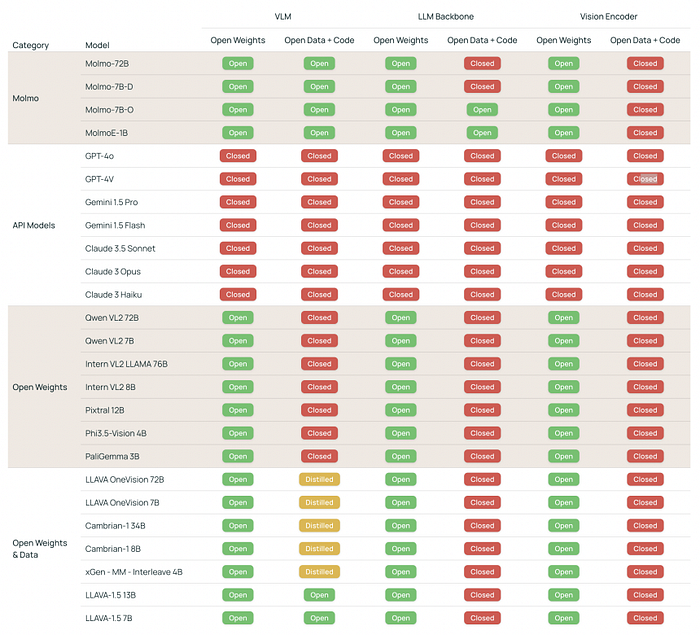Select the Model column header
Viewport: 700px width, 635px height.
97,45
